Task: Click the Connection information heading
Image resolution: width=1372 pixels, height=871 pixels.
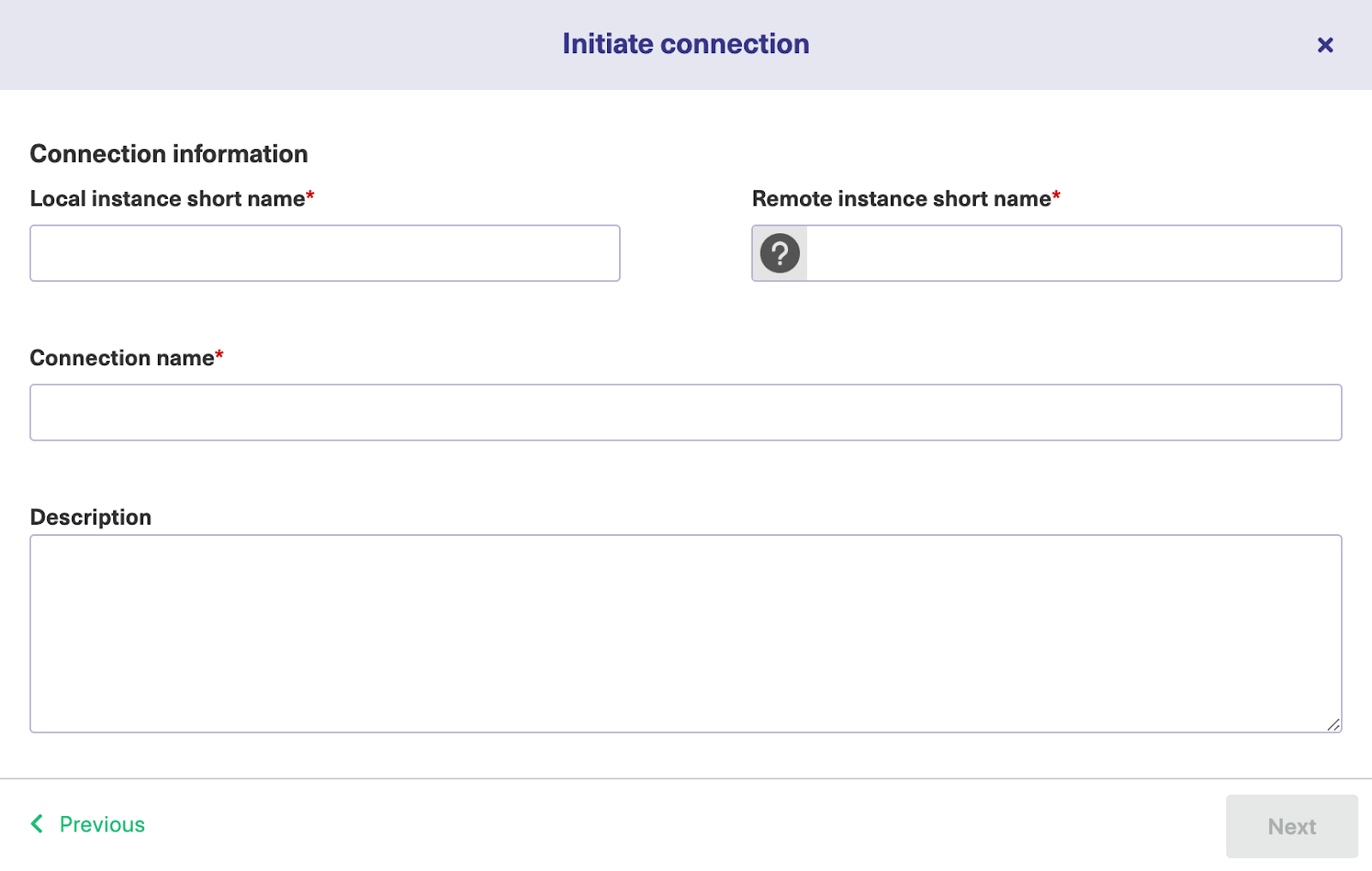Action: coord(169,154)
